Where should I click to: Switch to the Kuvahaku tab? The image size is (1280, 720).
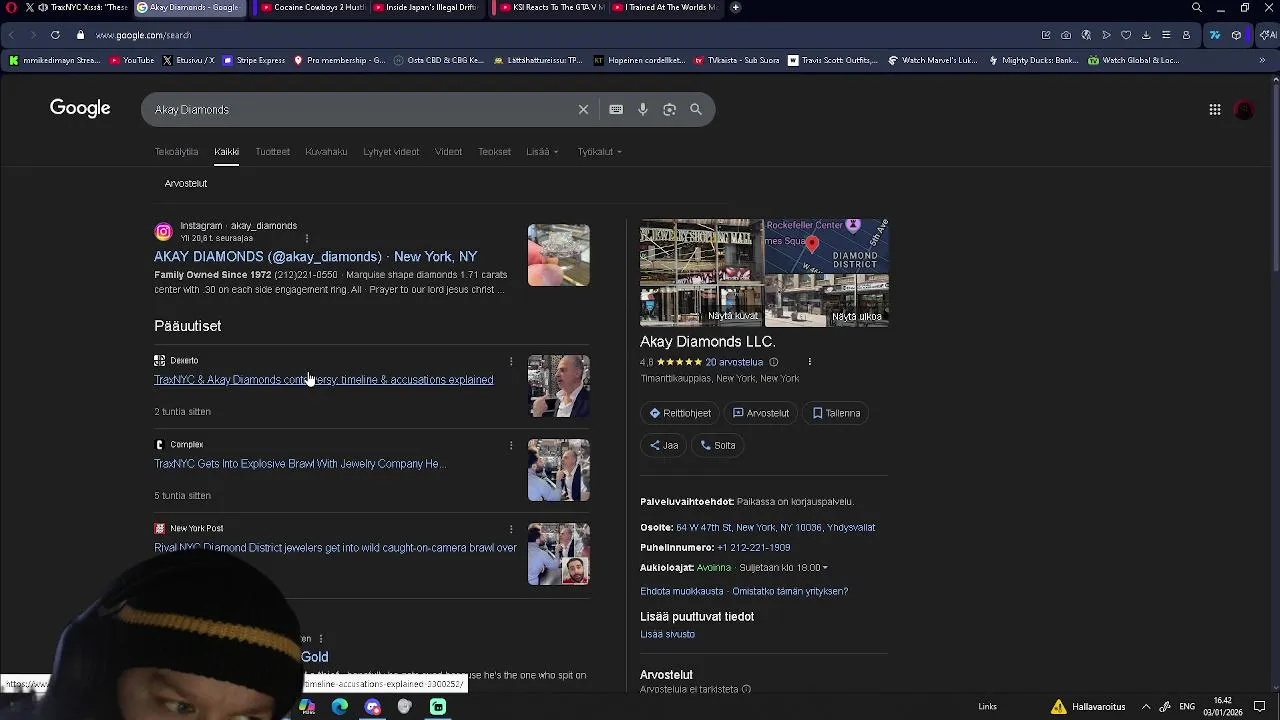pos(326,152)
